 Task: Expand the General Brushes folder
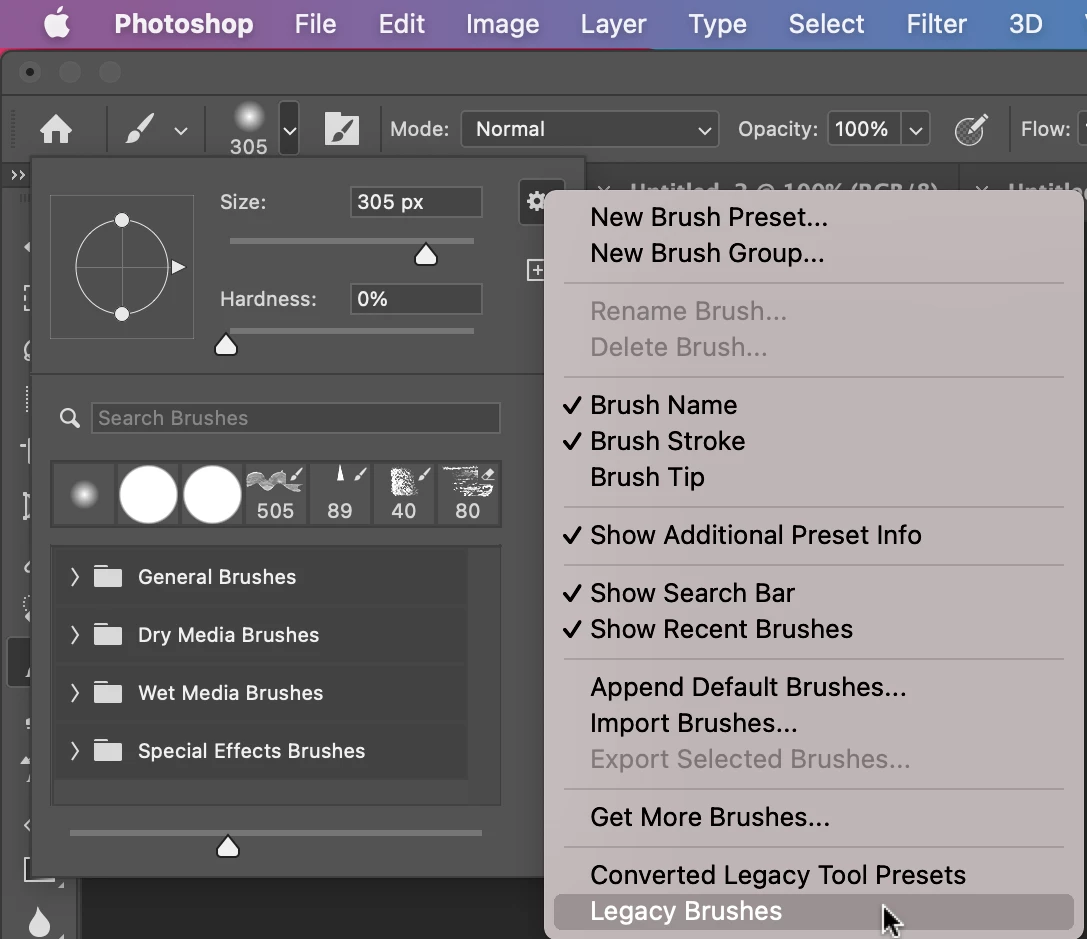75,577
